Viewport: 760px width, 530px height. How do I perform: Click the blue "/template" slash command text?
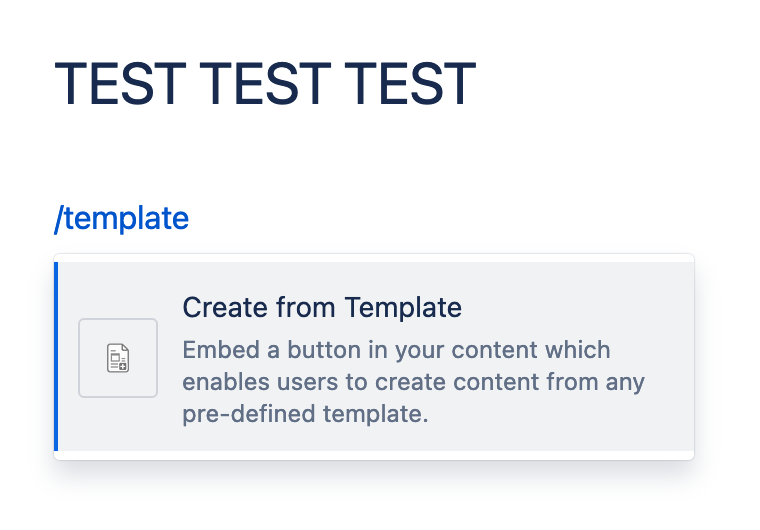[x=121, y=218]
